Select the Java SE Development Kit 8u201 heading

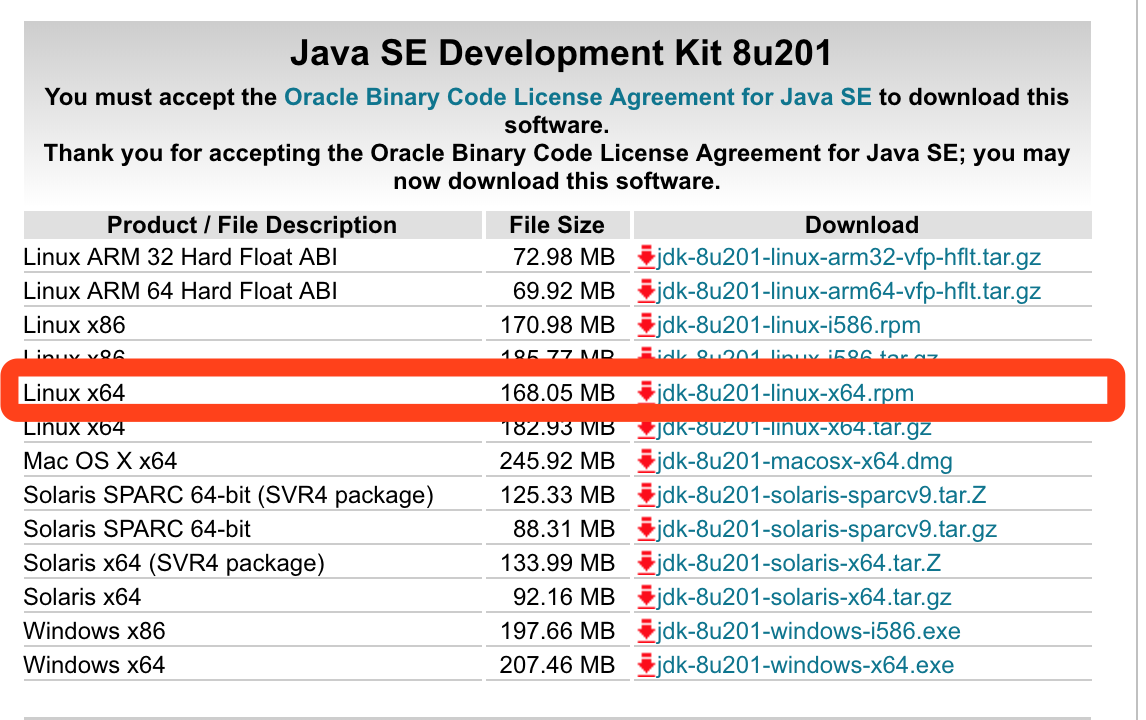[561, 53]
